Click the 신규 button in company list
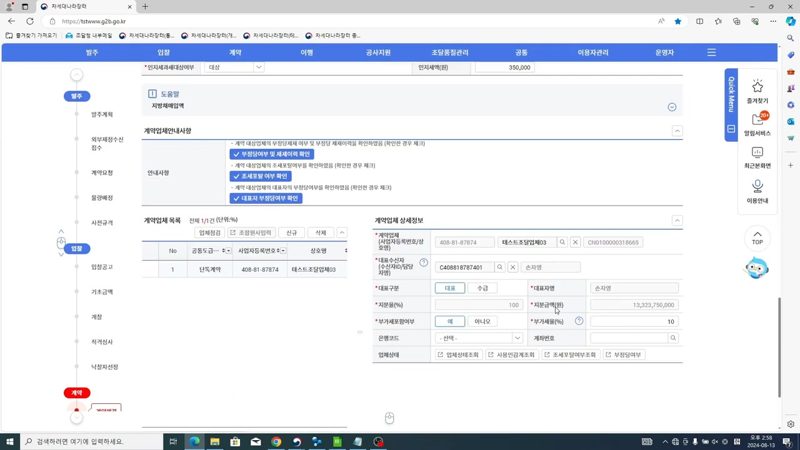 [x=291, y=233]
